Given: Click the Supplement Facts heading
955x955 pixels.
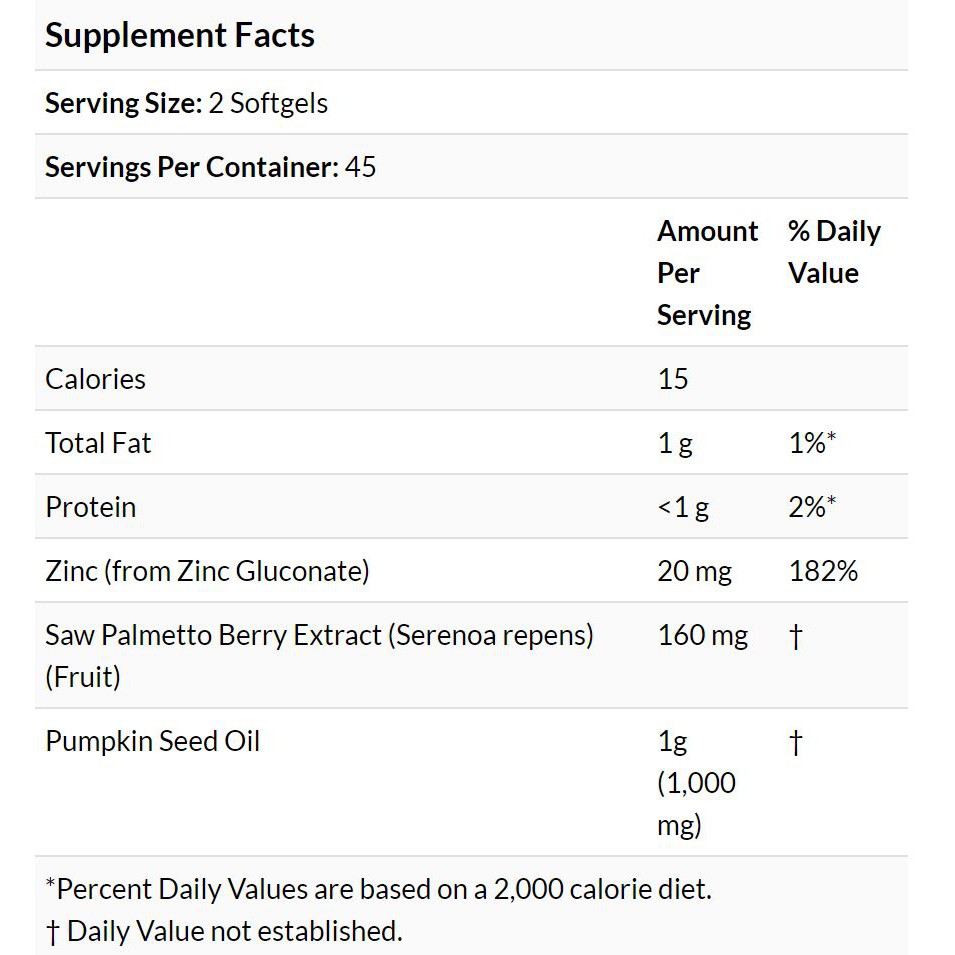Looking at the screenshot, I should pos(180,35).
